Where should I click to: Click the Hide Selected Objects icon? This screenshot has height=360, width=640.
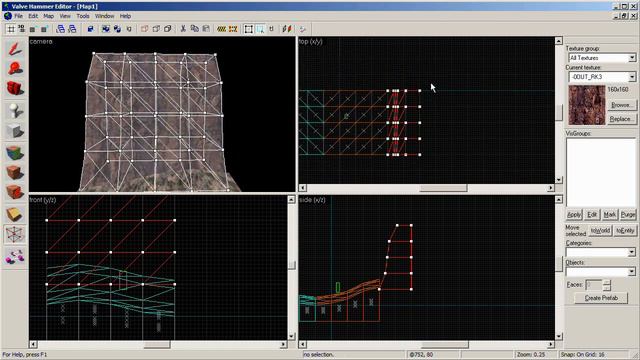pyautogui.click(x=144, y=29)
